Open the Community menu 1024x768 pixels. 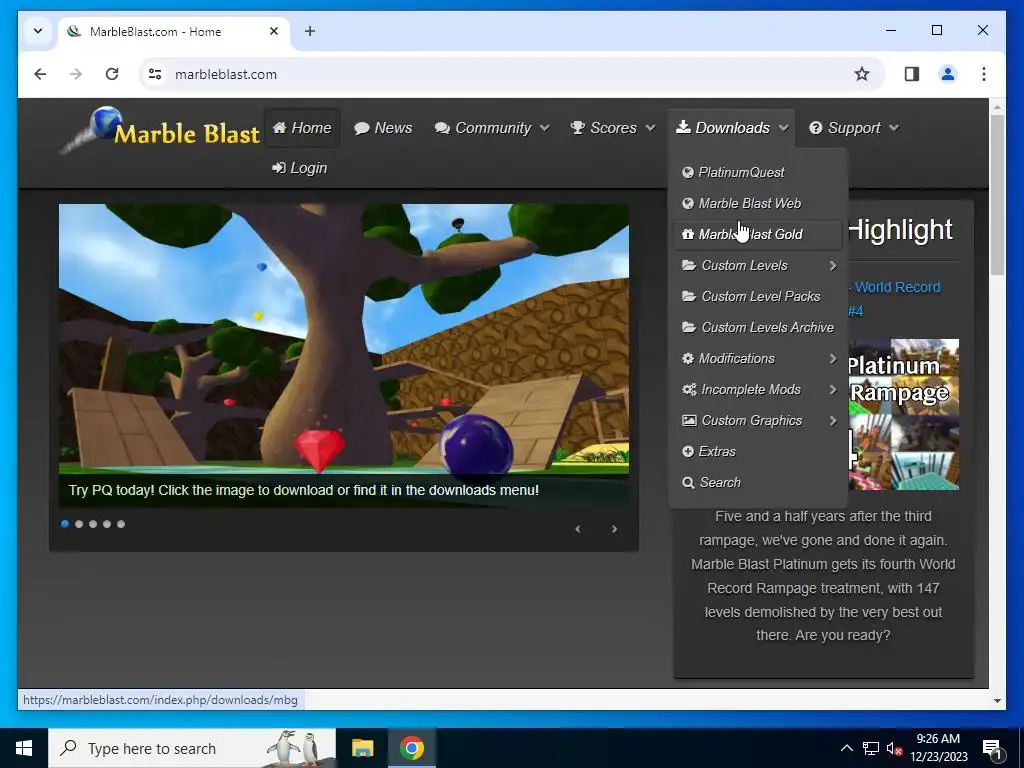pyautogui.click(x=492, y=128)
